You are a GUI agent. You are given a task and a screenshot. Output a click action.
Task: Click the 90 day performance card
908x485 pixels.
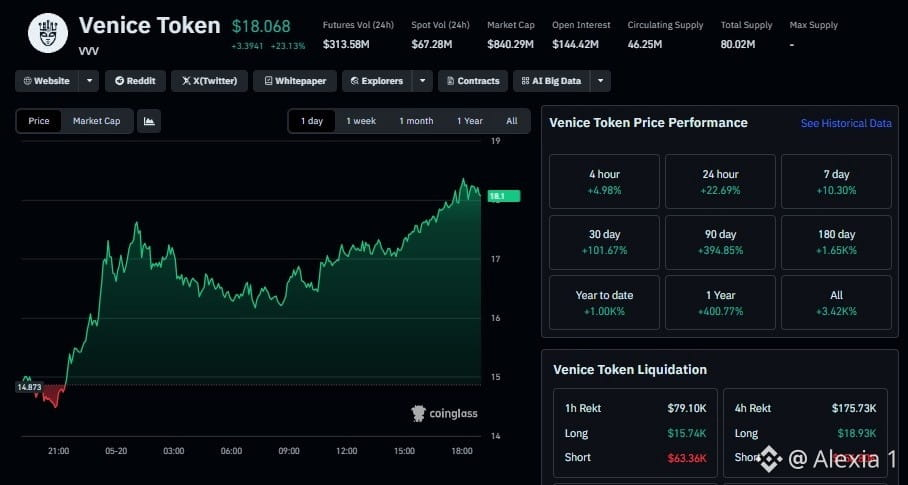click(x=720, y=242)
